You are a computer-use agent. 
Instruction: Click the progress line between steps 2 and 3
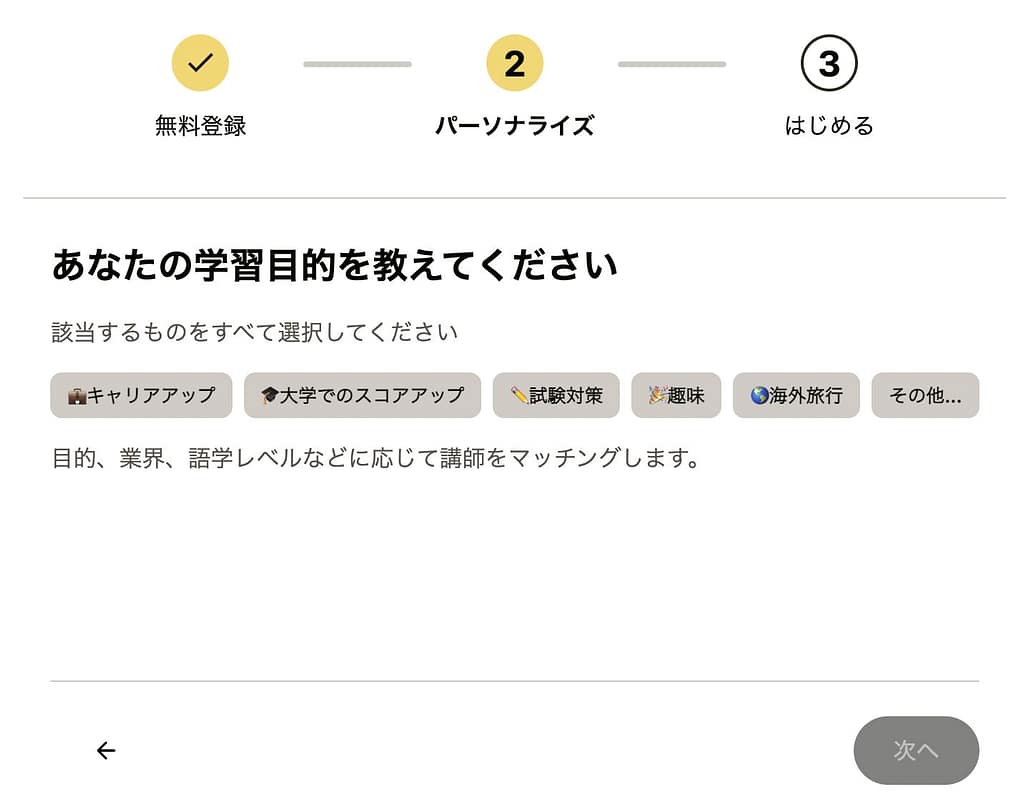(x=672, y=62)
